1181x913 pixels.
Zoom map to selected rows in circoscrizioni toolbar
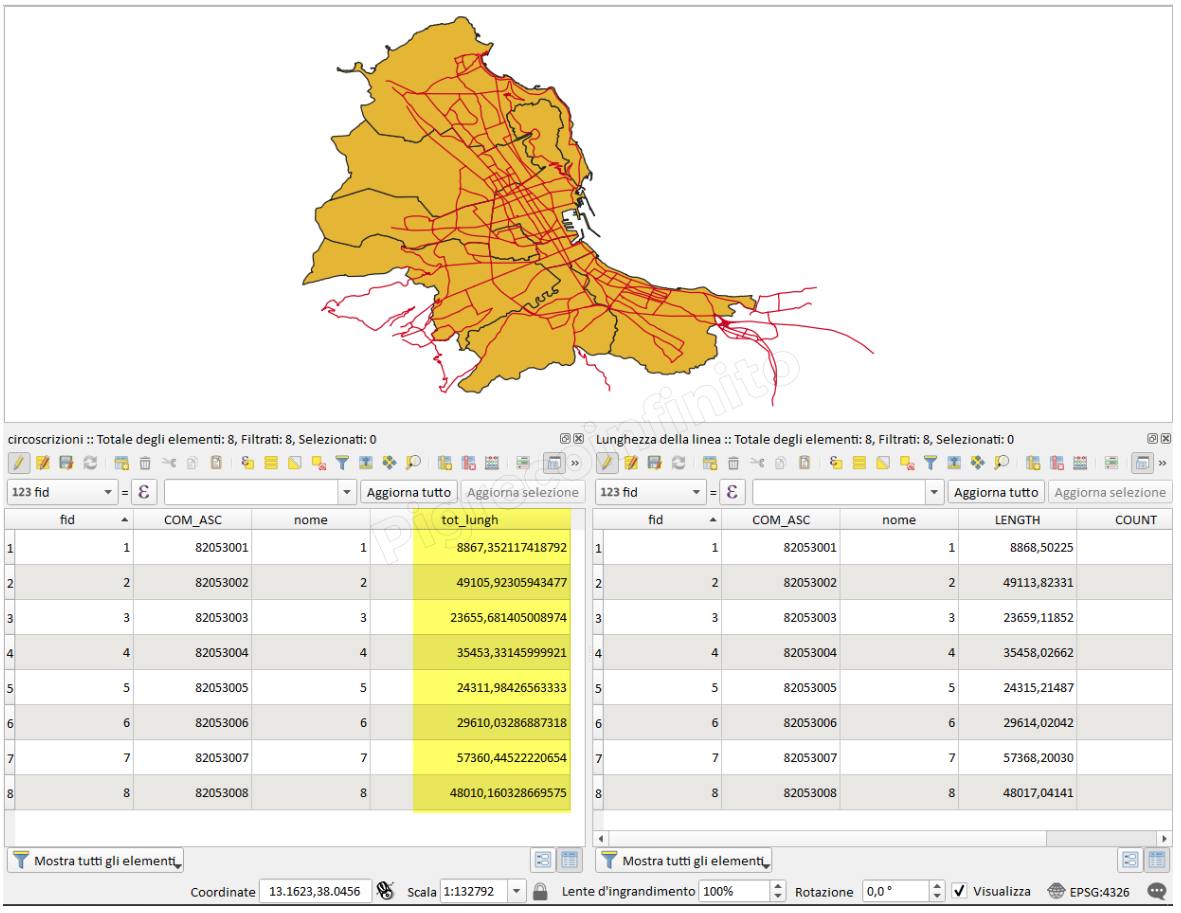pyautogui.click(x=413, y=463)
